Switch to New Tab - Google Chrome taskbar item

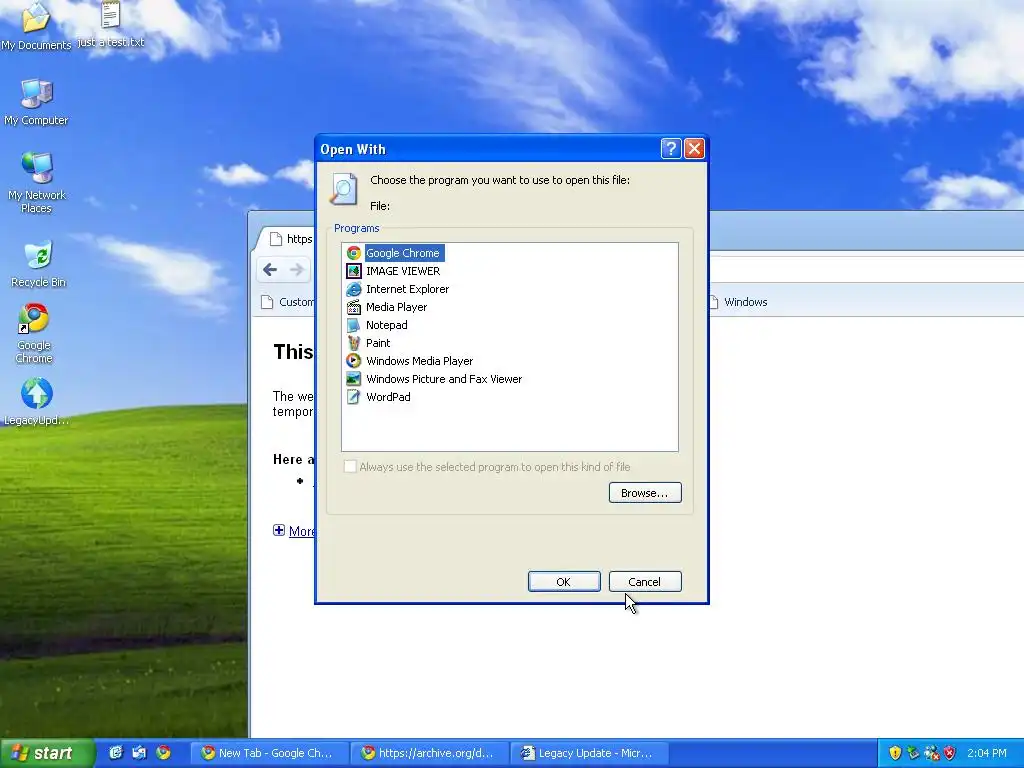click(x=268, y=753)
